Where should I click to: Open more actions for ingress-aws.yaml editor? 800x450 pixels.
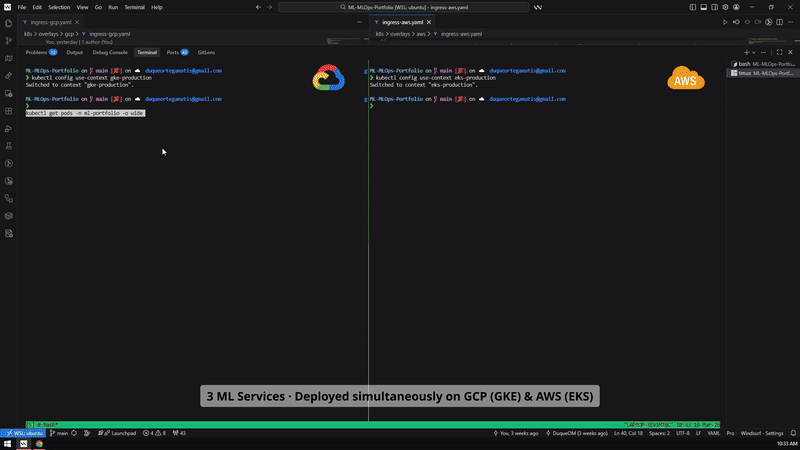tap(790, 22)
